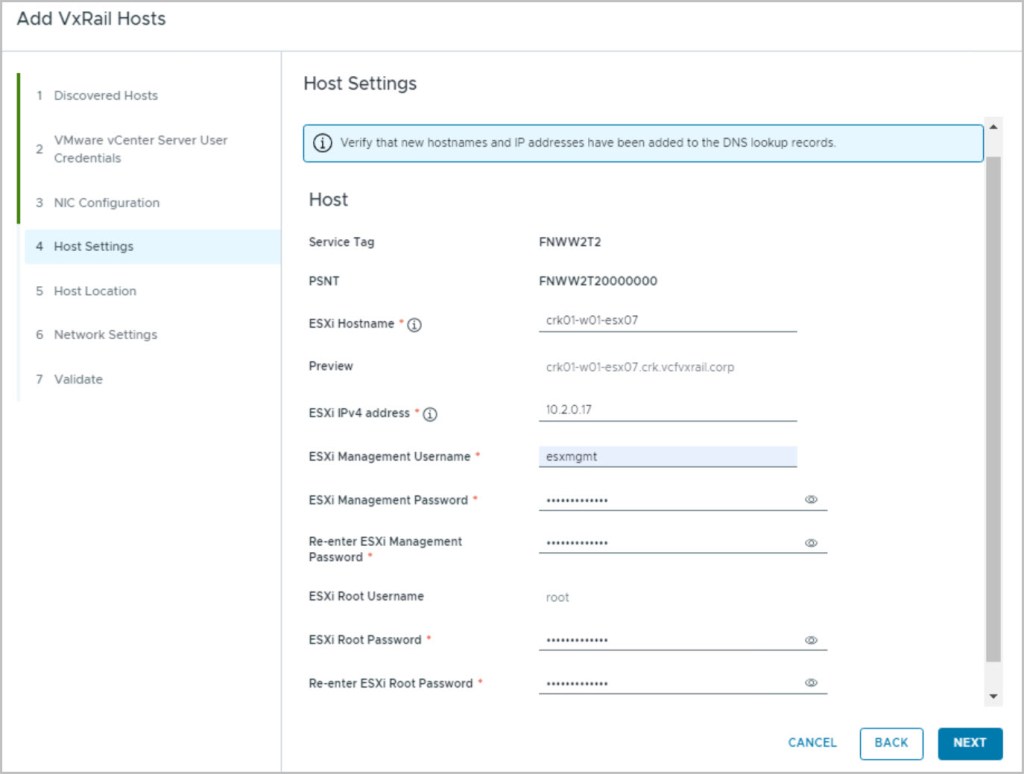Reveal the re-entered ESXi Management Password

(811, 543)
